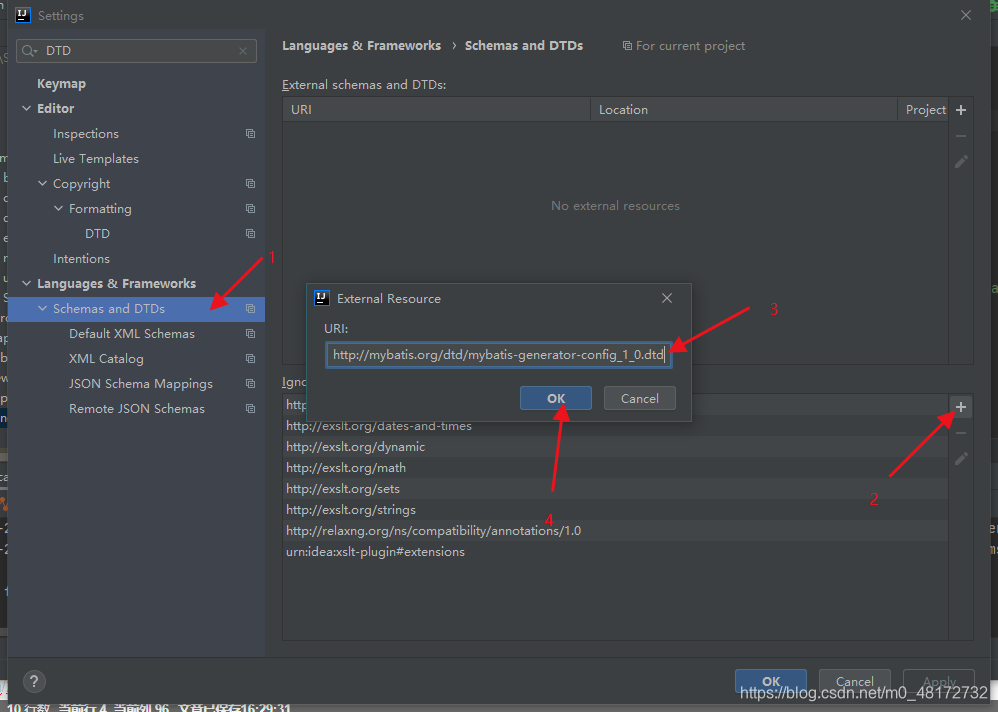Viewport: 998px width, 712px height.
Task: Collapse the Languages & Frameworks section
Action: point(26,283)
